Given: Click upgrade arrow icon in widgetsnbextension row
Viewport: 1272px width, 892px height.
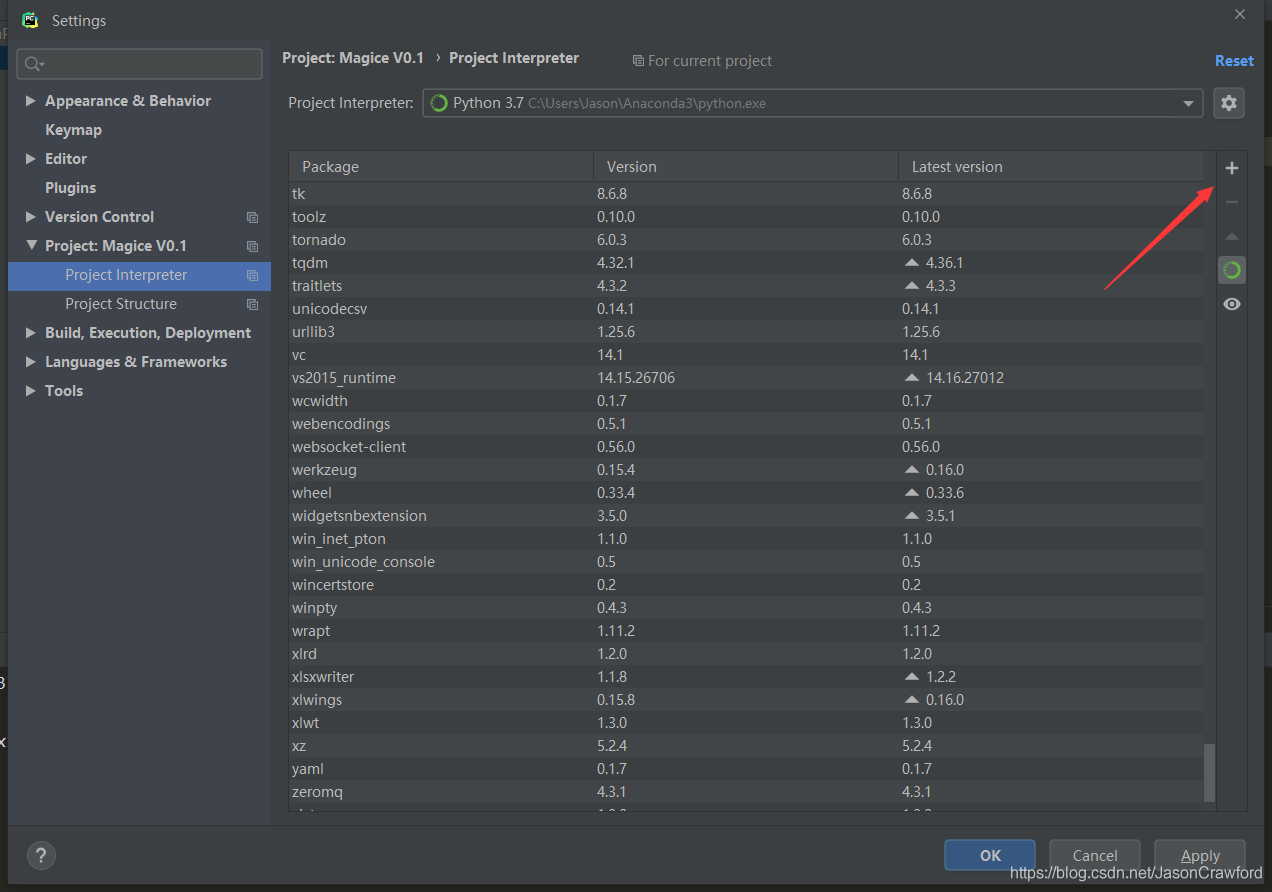Looking at the screenshot, I should click(x=911, y=515).
